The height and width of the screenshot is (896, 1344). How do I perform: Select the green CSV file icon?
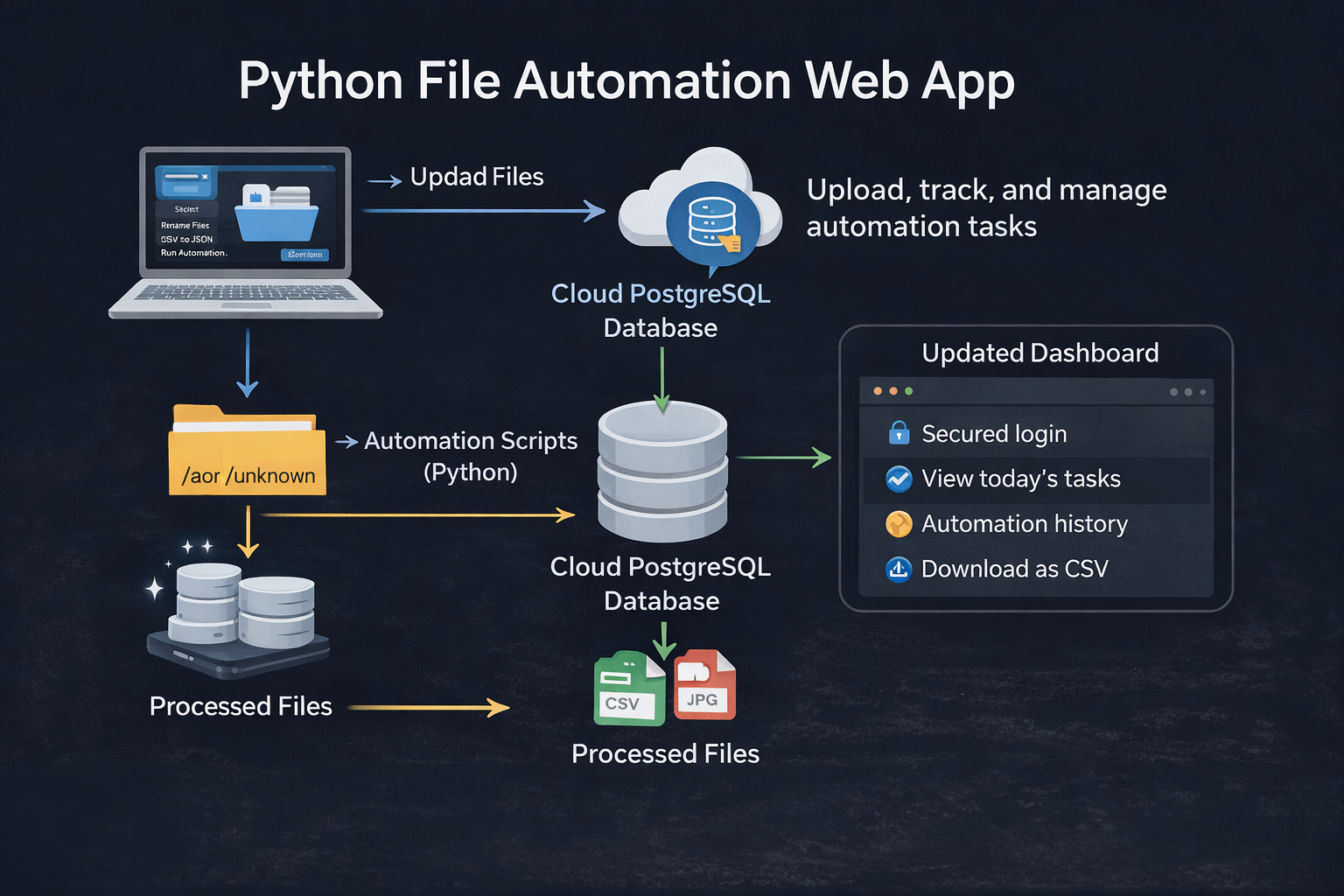pos(628,687)
